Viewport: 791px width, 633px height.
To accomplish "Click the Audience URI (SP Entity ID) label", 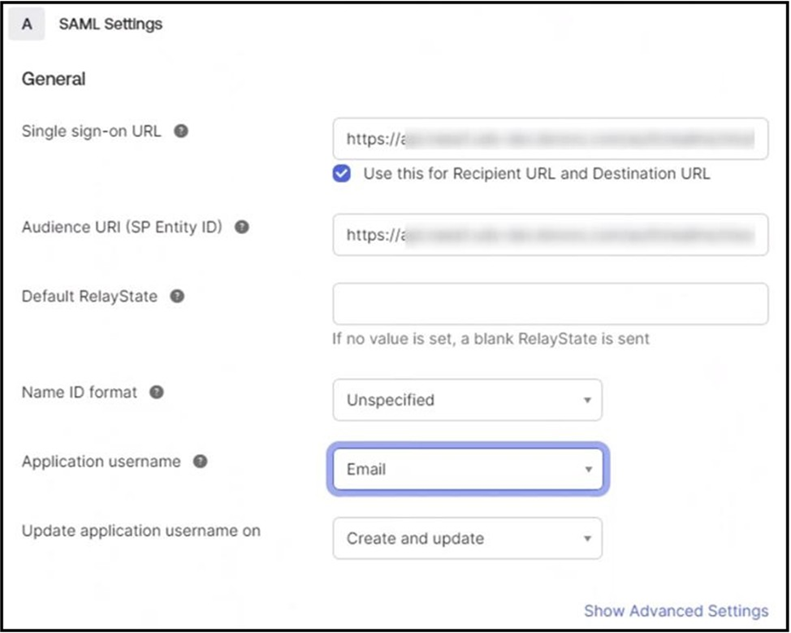I will pos(121,227).
